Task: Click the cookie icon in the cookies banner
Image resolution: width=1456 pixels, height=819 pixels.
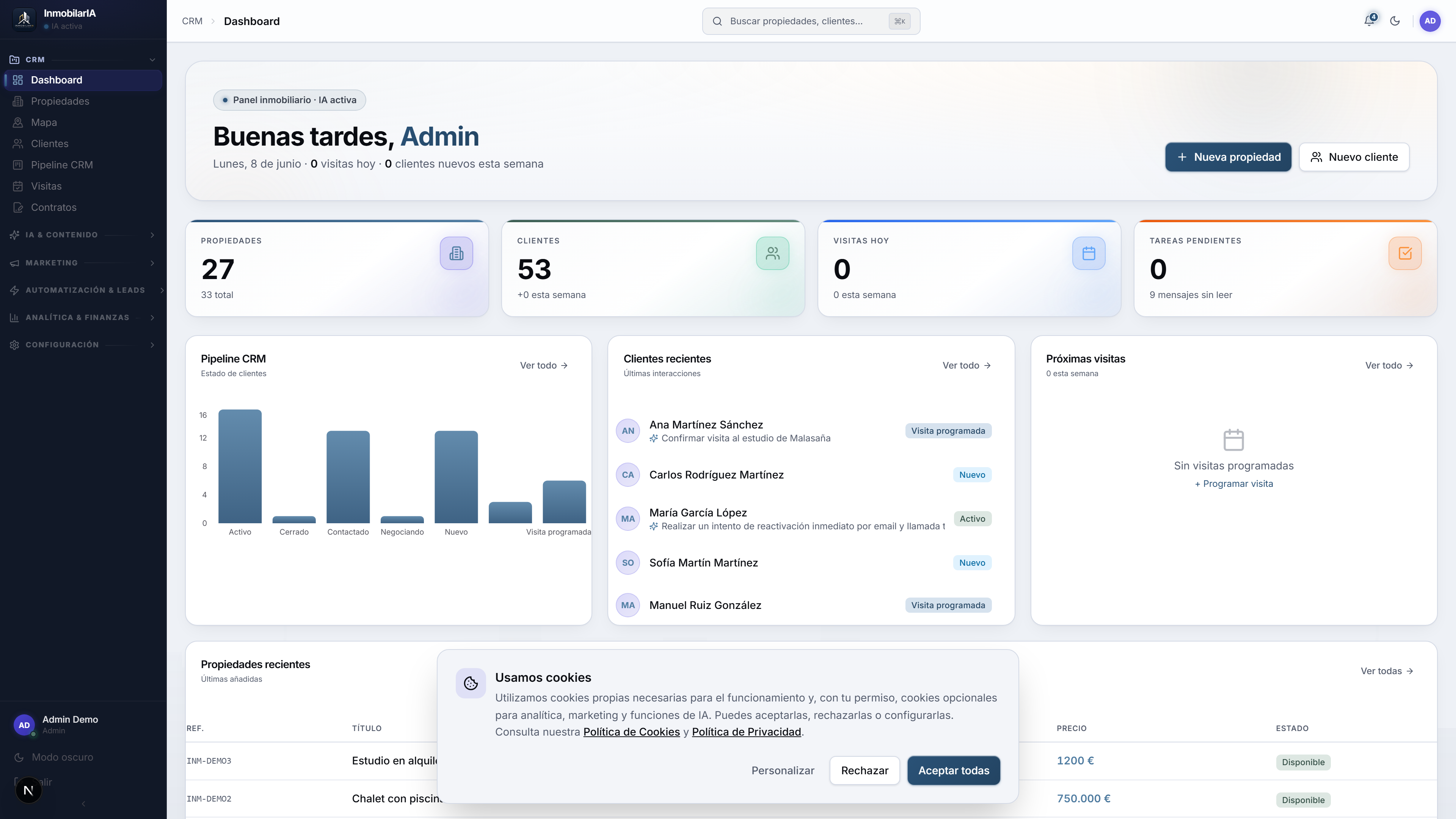Action: [x=471, y=683]
